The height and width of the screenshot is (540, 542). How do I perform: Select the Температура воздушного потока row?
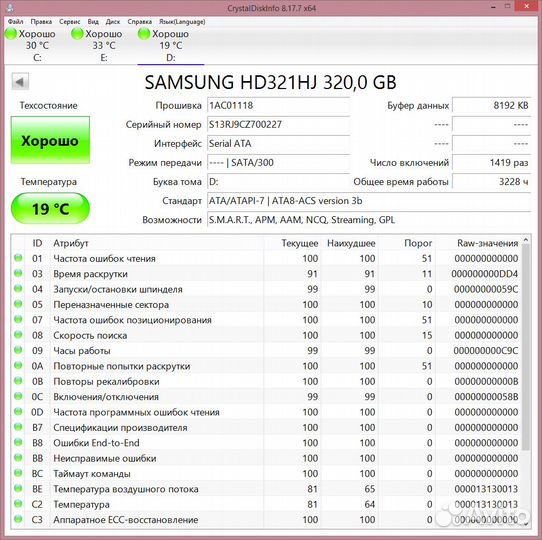[266, 489]
